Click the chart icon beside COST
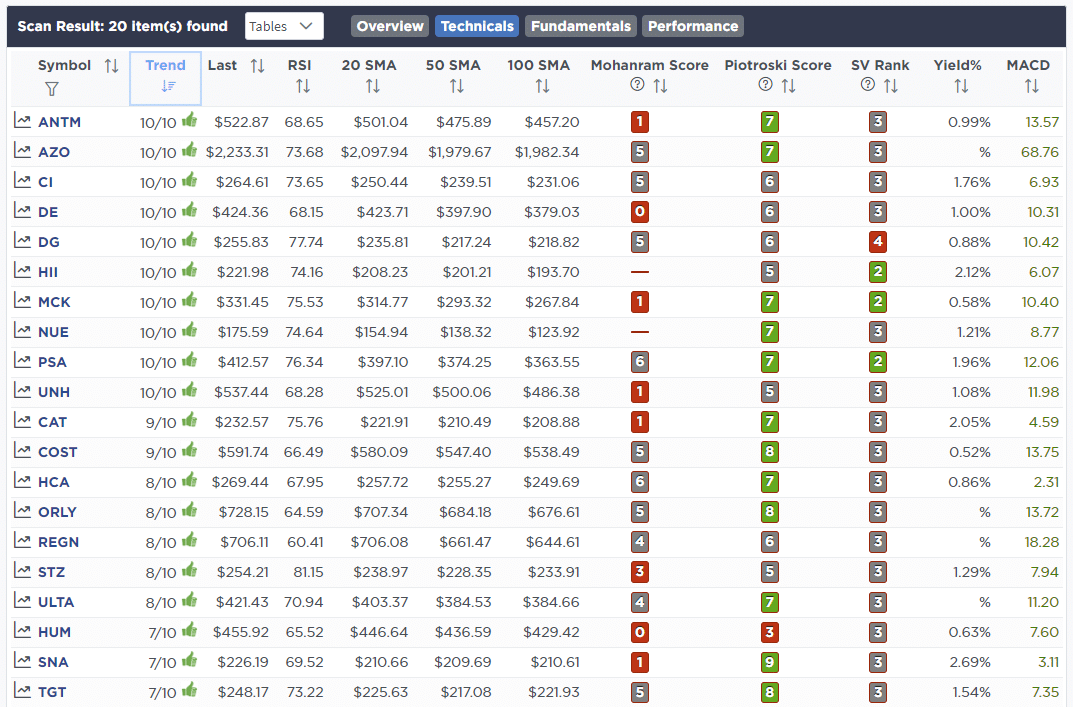This screenshot has height=707, width=1073. [x=22, y=451]
